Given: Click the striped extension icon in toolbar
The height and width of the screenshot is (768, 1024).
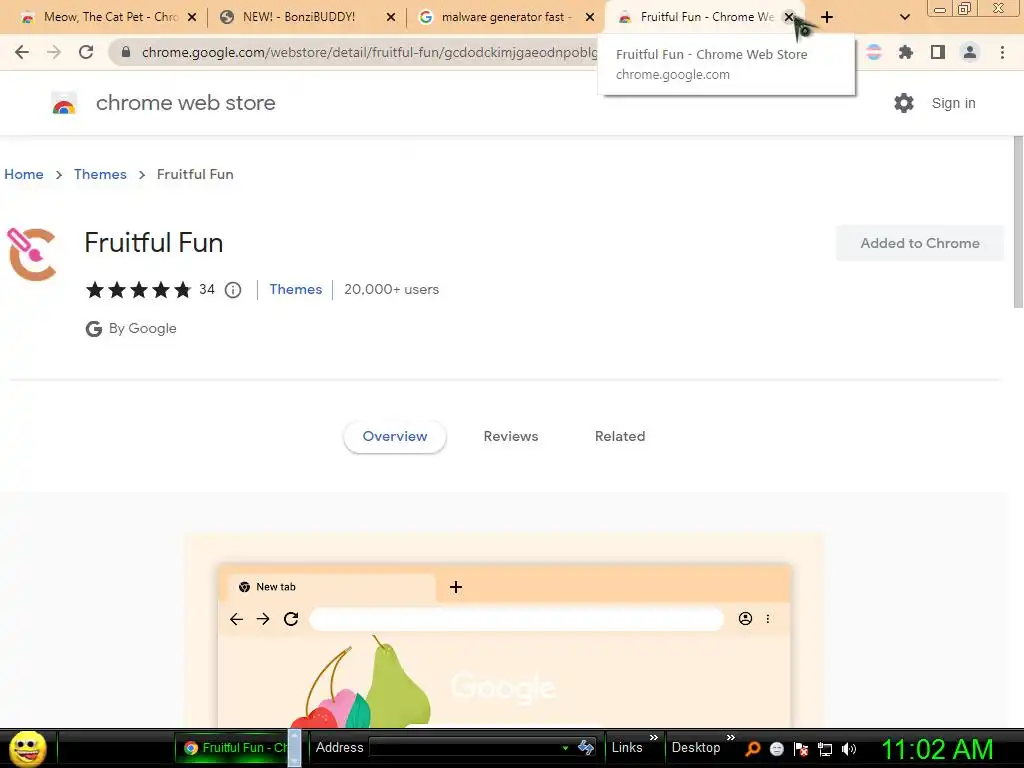Looking at the screenshot, I should pyautogui.click(x=874, y=52).
